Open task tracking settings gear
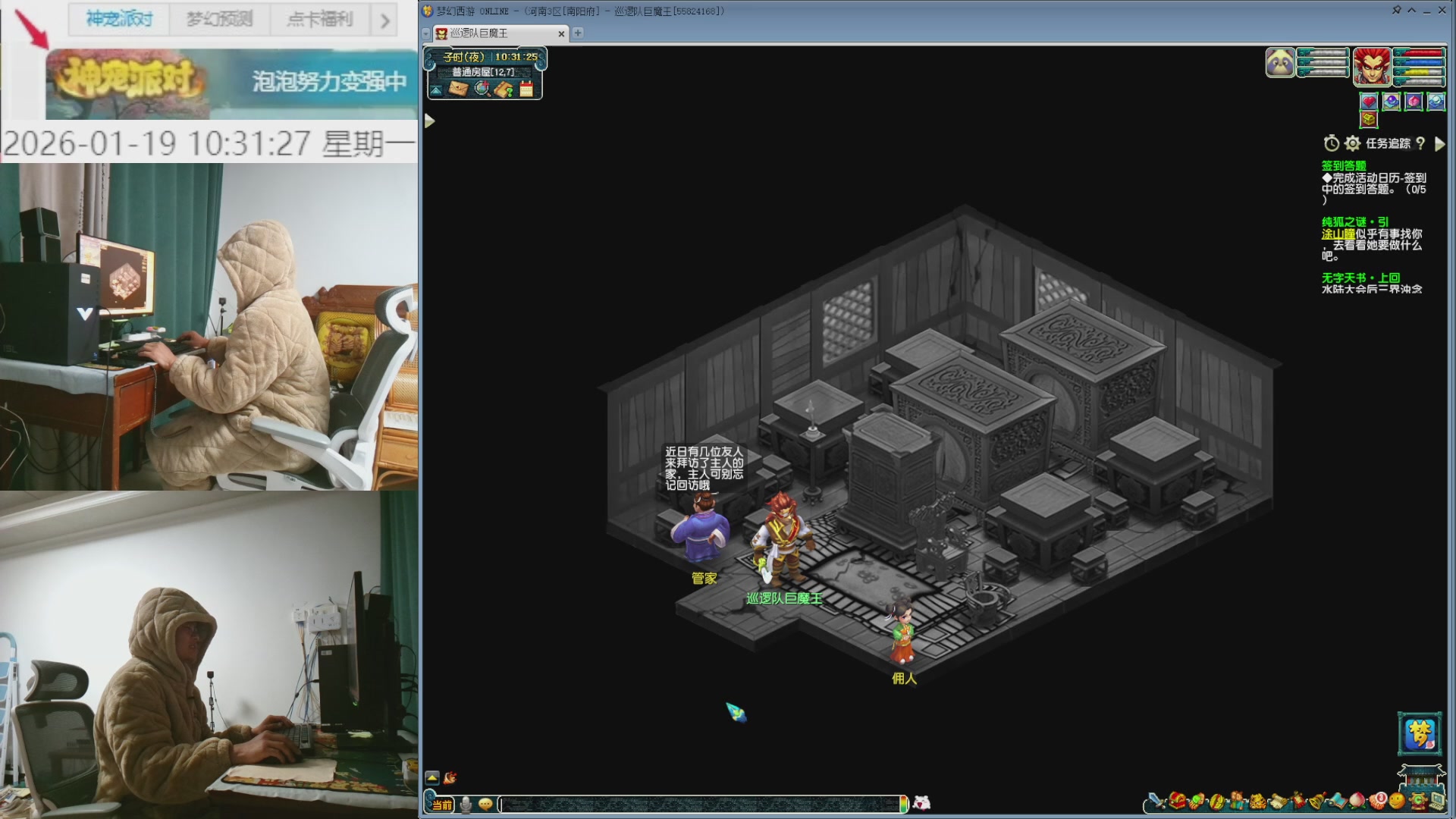Image resolution: width=1456 pixels, height=819 pixels. coord(1352,143)
